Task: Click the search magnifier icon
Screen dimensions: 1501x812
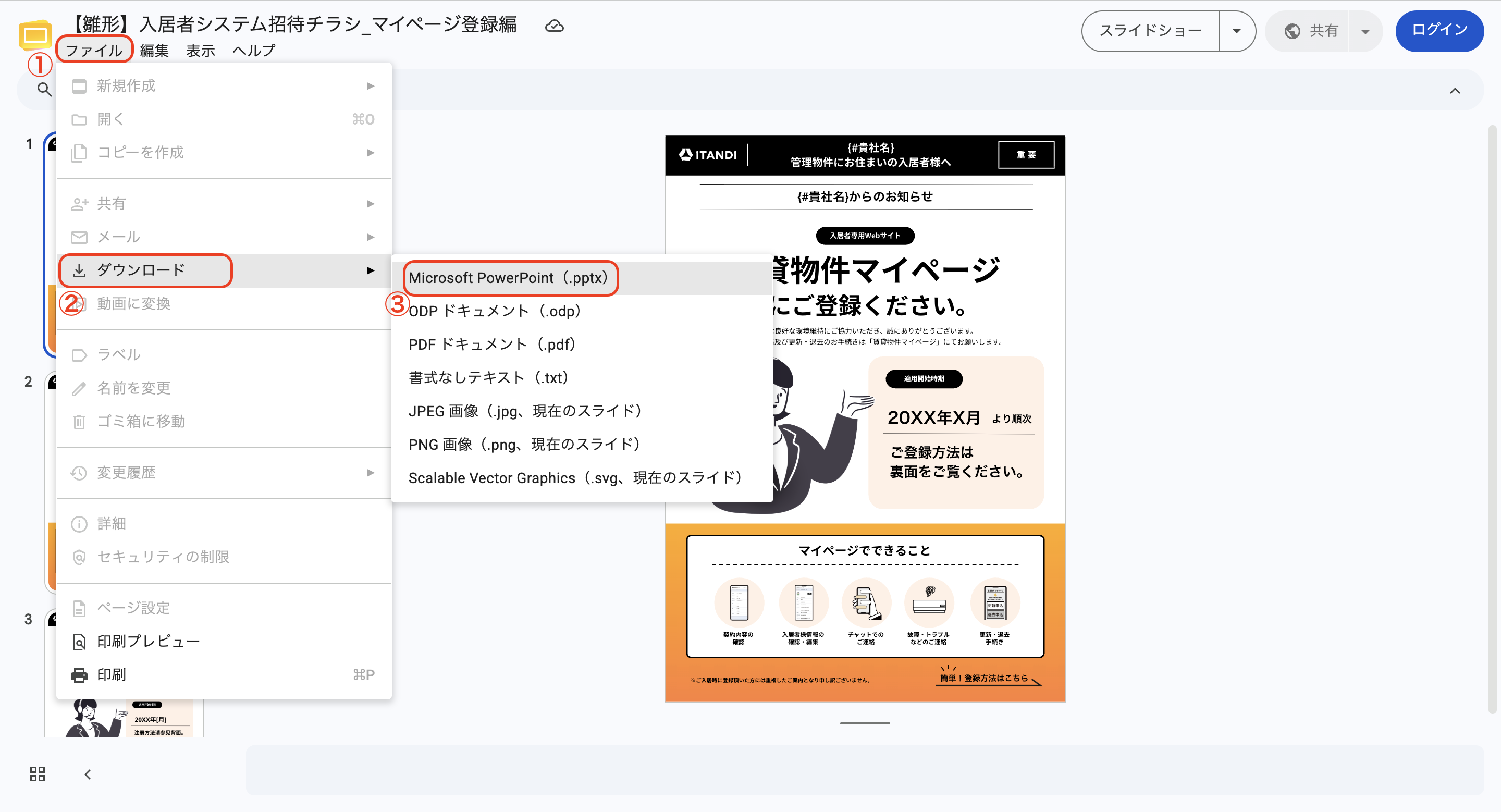Action: [x=44, y=90]
